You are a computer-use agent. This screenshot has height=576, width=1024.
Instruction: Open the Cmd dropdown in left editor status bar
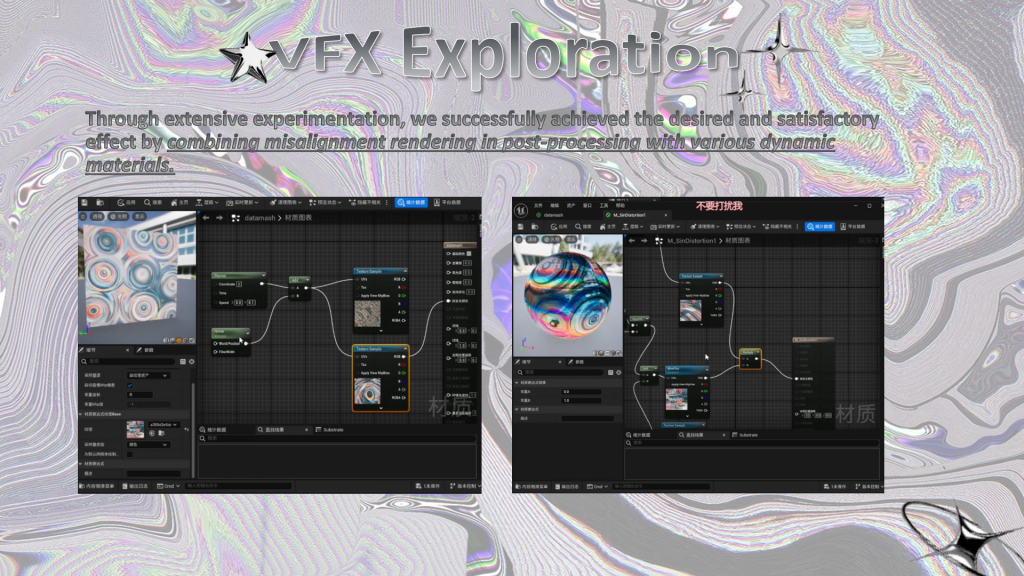coord(168,486)
